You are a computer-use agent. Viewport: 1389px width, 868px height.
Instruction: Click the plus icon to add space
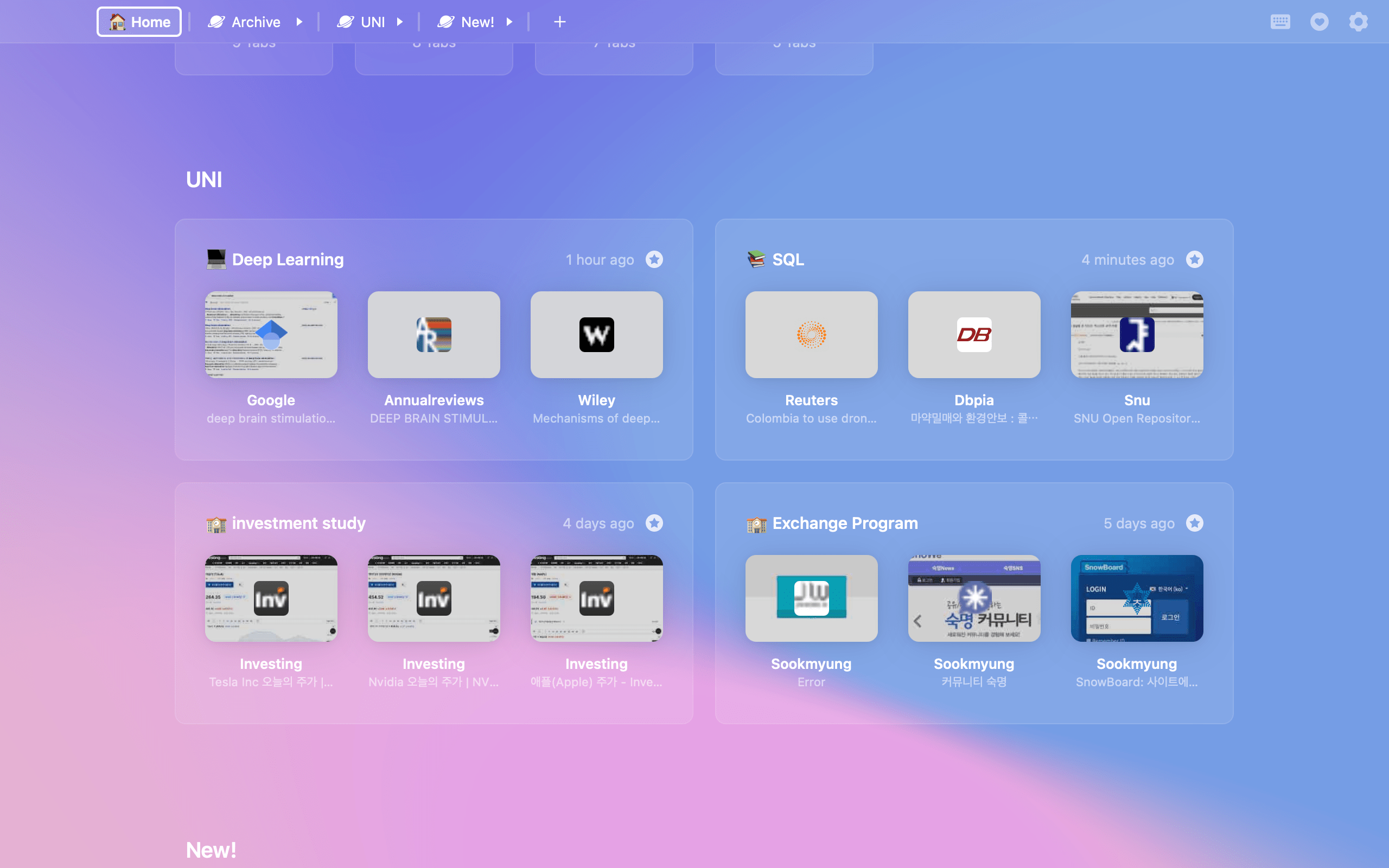[x=559, y=22]
